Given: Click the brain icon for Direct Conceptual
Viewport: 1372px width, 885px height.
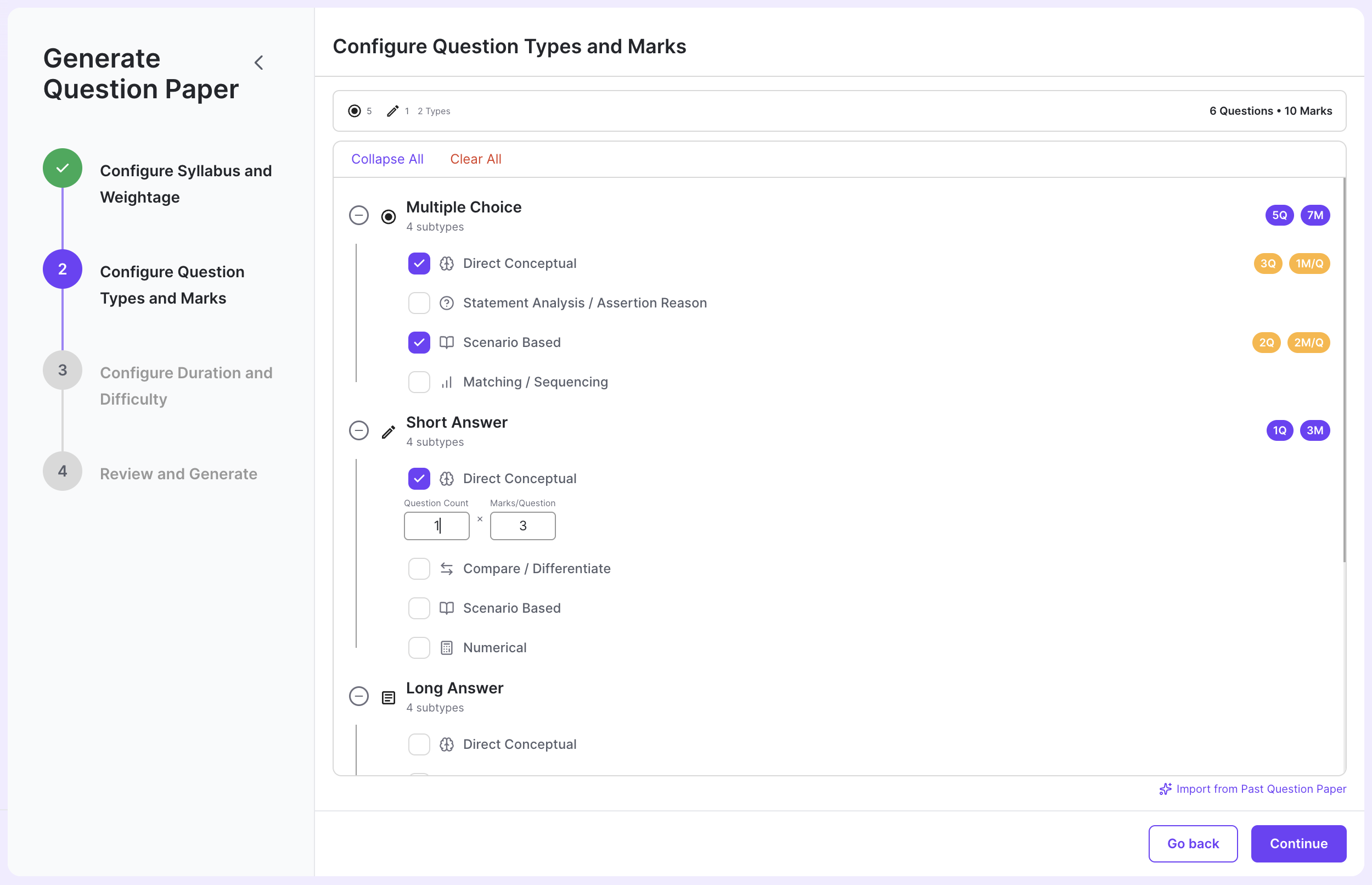Looking at the screenshot, I should click(x=447, y=263).
